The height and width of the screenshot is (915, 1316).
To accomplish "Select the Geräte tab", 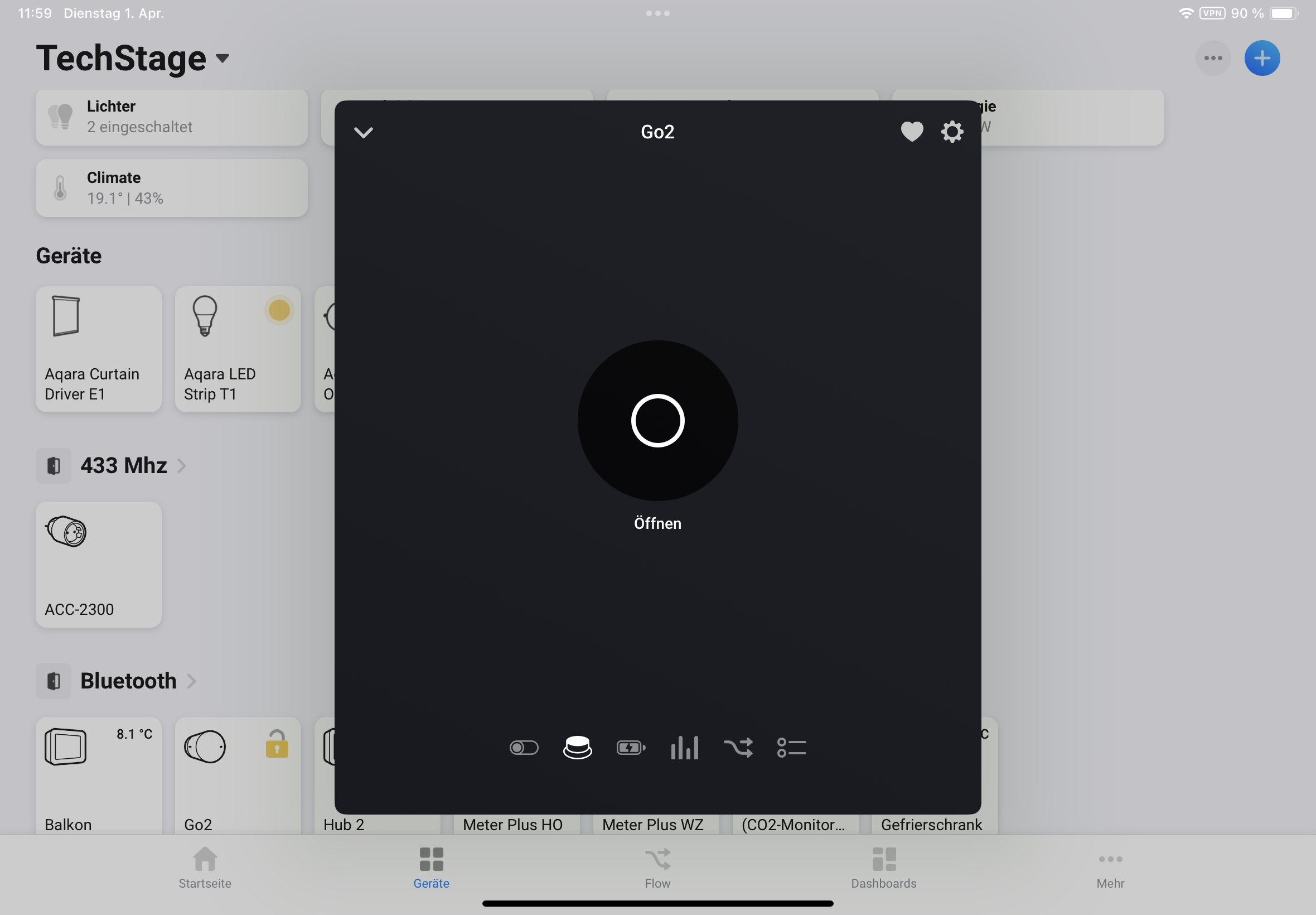I will 432,868.
